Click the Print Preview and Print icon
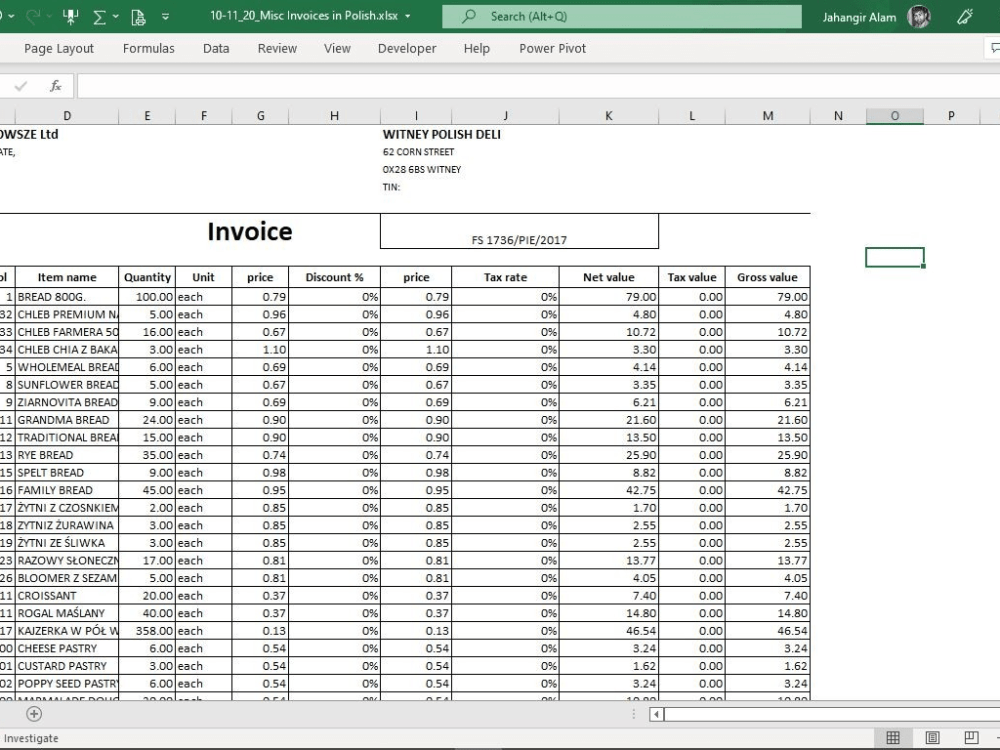The image size is (1000, 750). click(138, 17)
